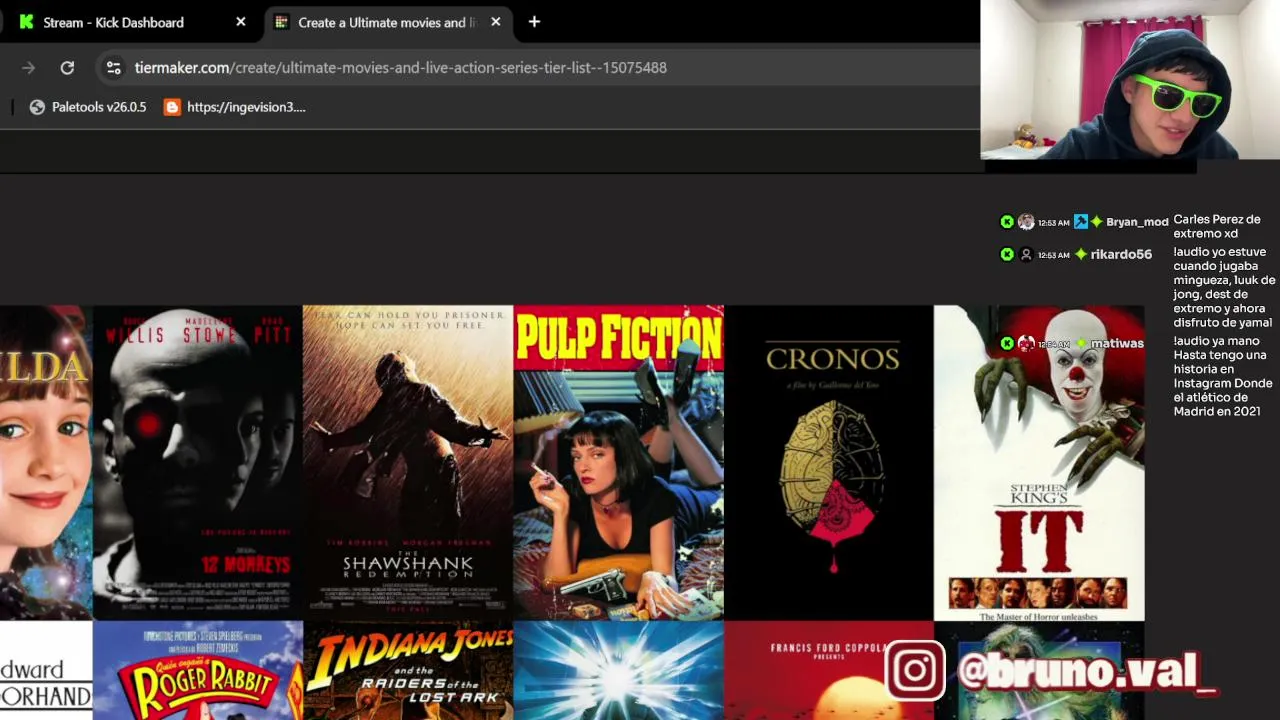The width and height of the screenshot is (1280, 720).
Task: Click the rikardo56 chat username
Action: (1121, 255)
